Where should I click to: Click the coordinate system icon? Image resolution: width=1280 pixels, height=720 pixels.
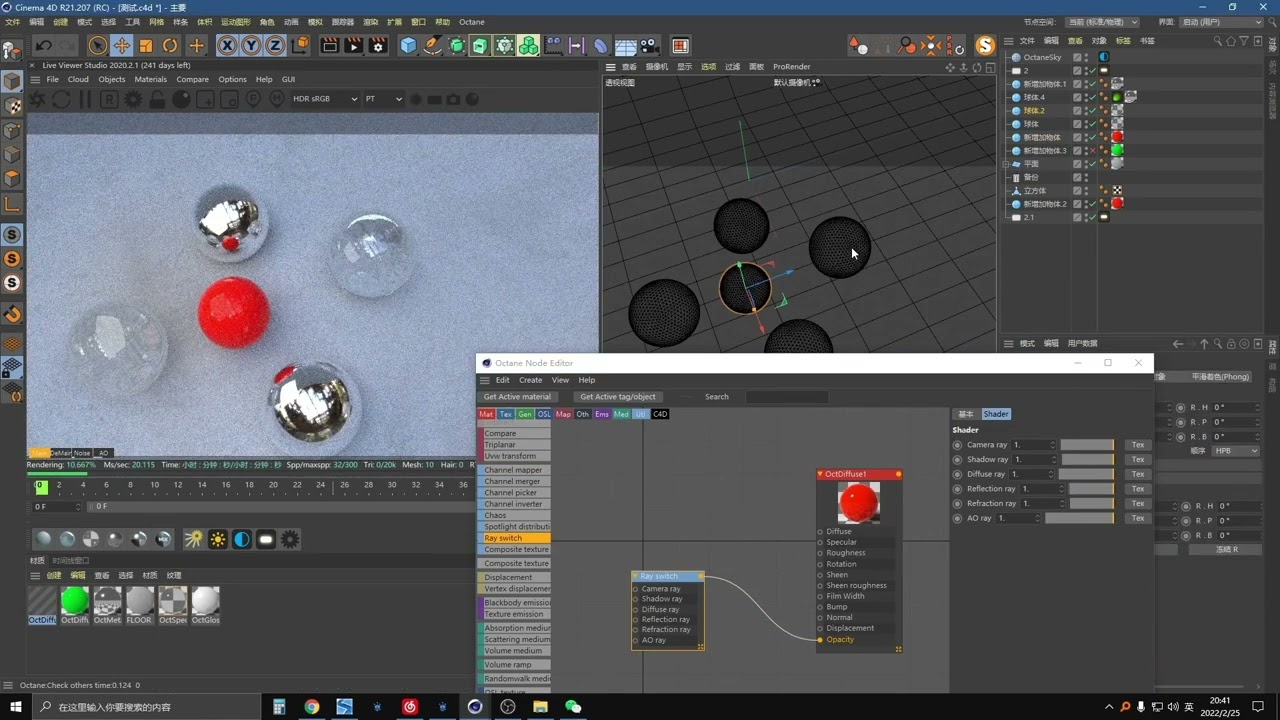pos(300,46)
